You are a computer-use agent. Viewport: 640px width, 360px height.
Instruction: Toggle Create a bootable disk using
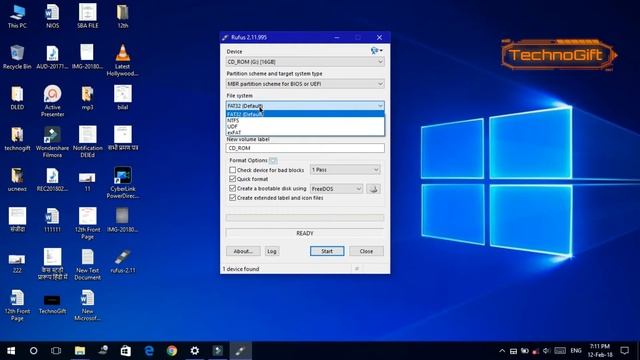coord(233,189)
